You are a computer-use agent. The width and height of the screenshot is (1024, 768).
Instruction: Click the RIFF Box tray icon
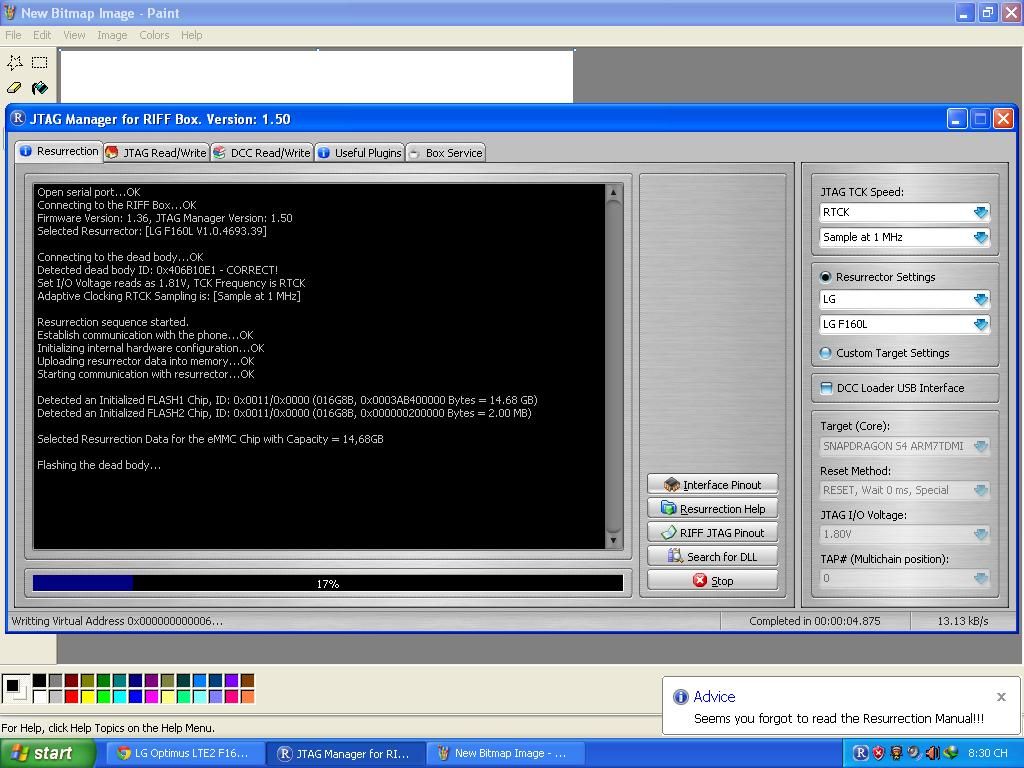click(x=861, y=753)
